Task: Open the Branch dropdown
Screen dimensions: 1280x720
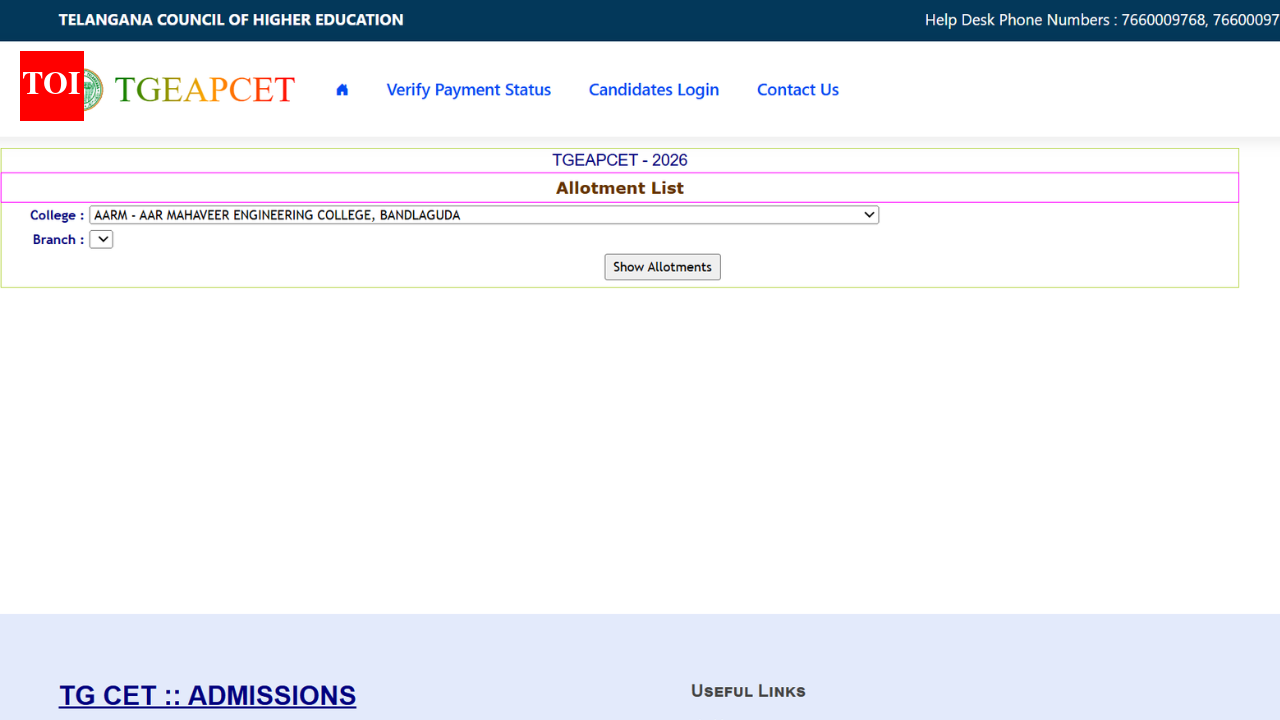Action: pyautogui.click(x=101, y=239)
